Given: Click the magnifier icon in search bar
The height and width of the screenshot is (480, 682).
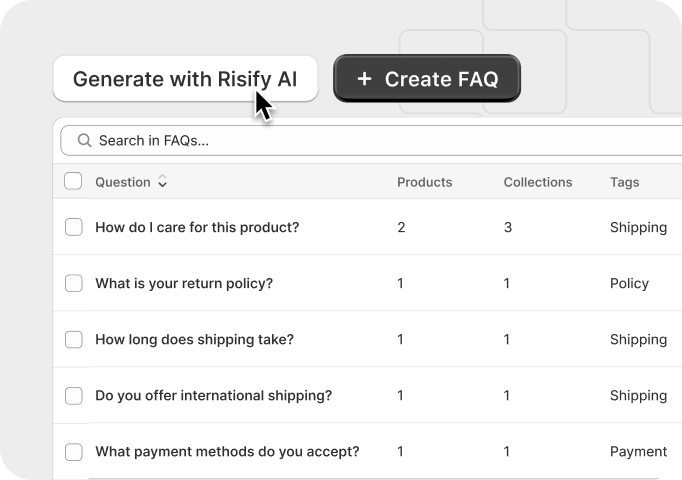Looking at the screenshot, I should pos(84,141).
